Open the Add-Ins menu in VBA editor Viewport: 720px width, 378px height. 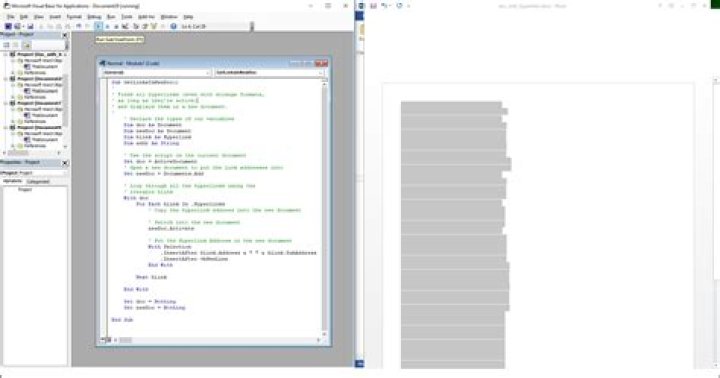(x=146, y=17)
